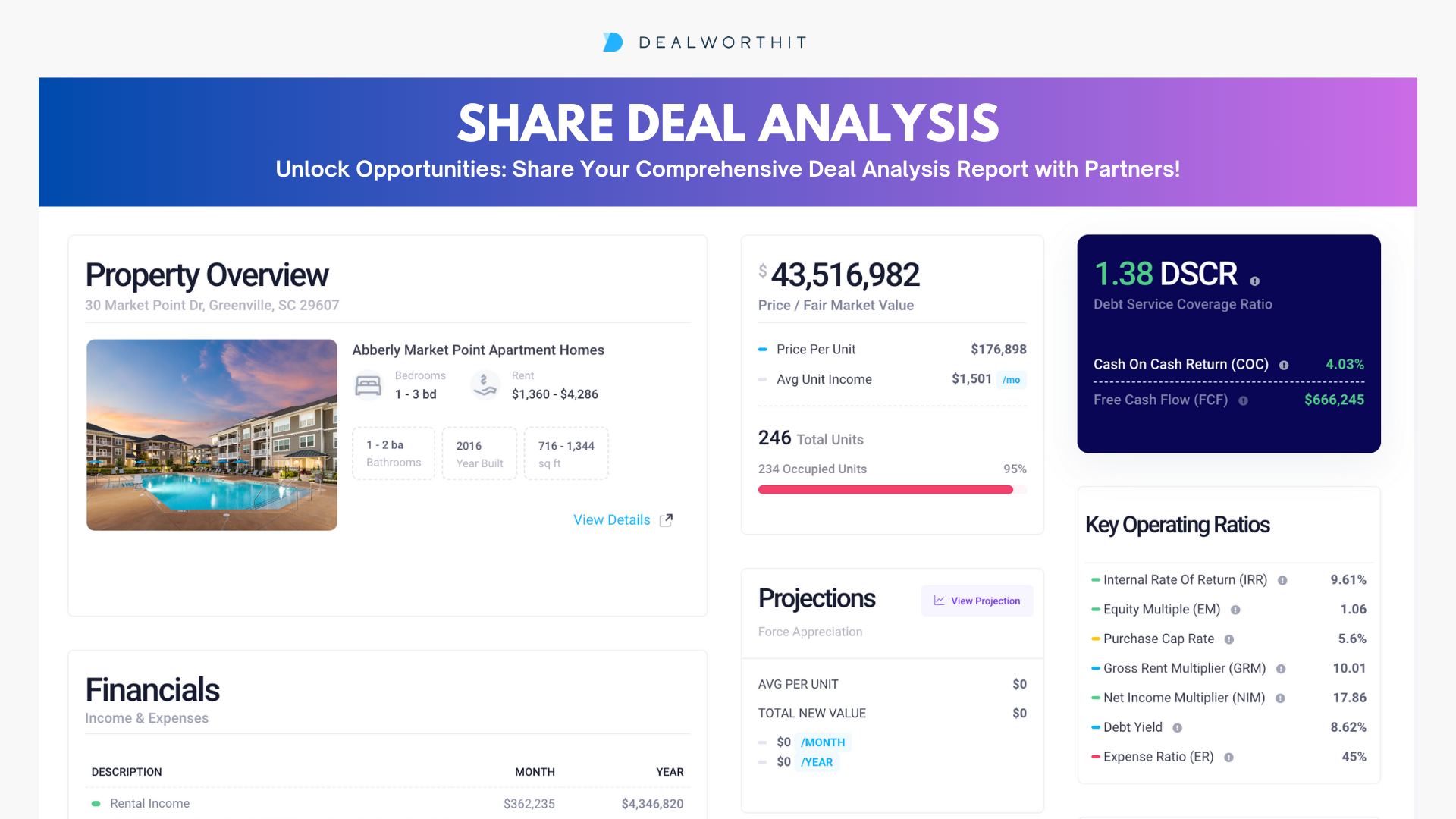Image resolution: width=1456 pixels, height=819 pixels.
Task: Click external link icon beside View Details
Action: click(x=667, y=520)
